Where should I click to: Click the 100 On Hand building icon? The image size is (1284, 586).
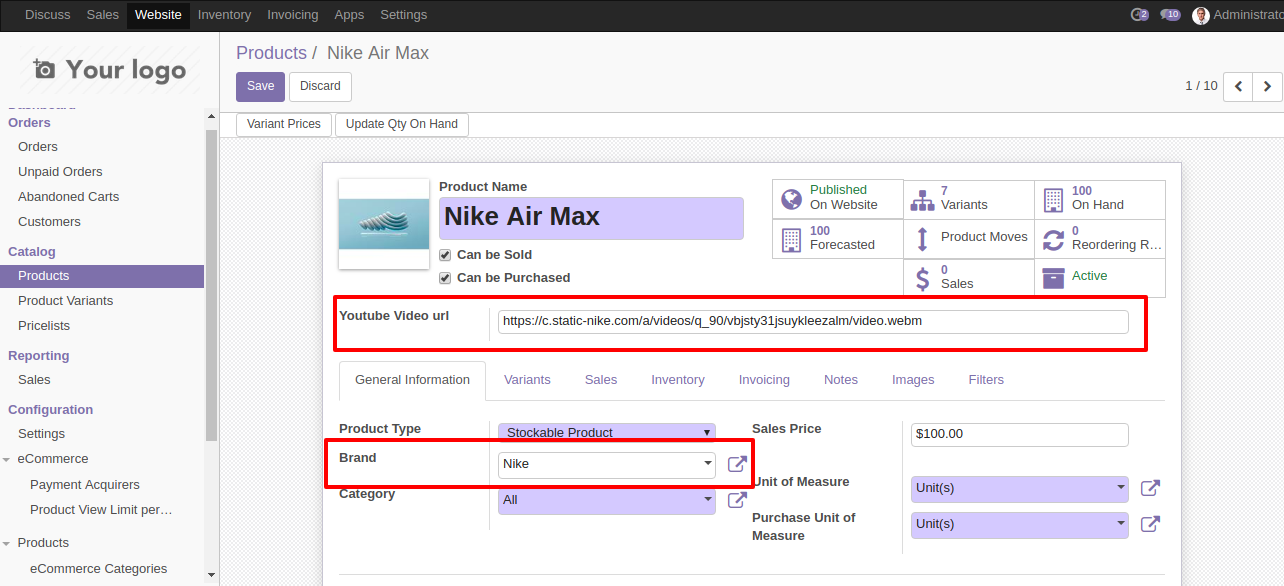[1053, 198]
